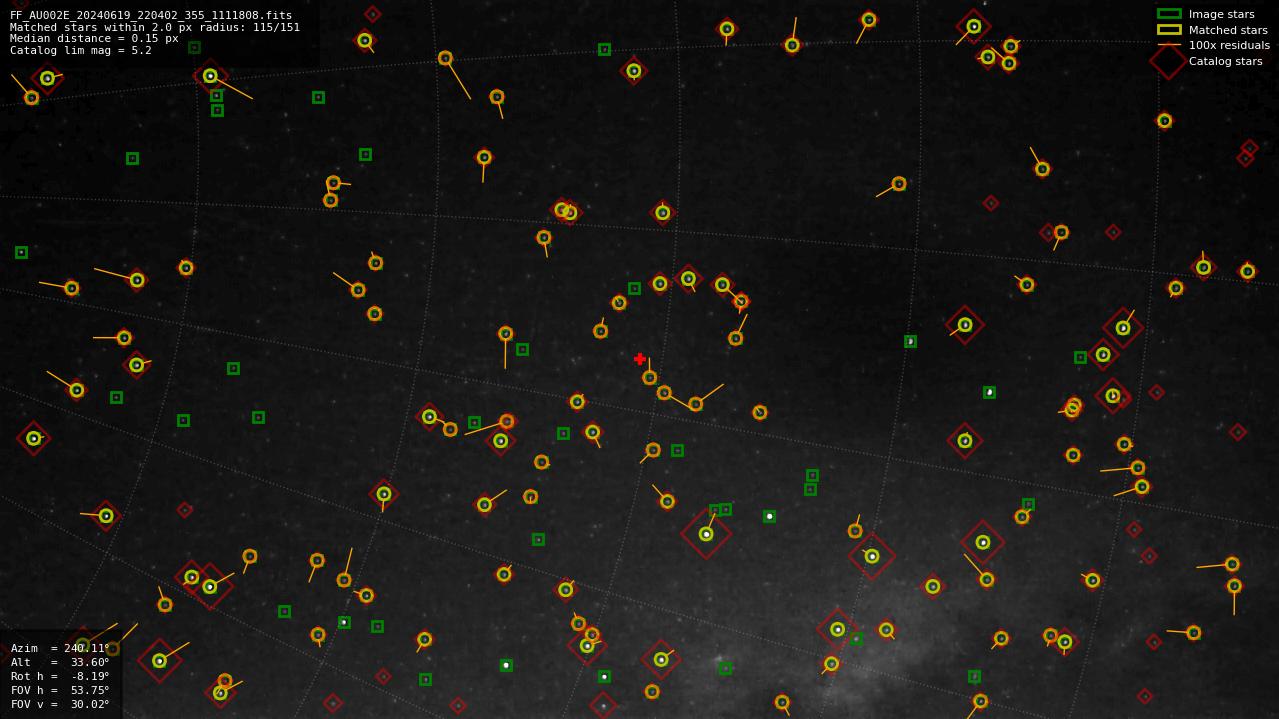Screen dimensions: 1279x719
Task: Click the red cross marking the image center
Action: (x=640, y=358)
